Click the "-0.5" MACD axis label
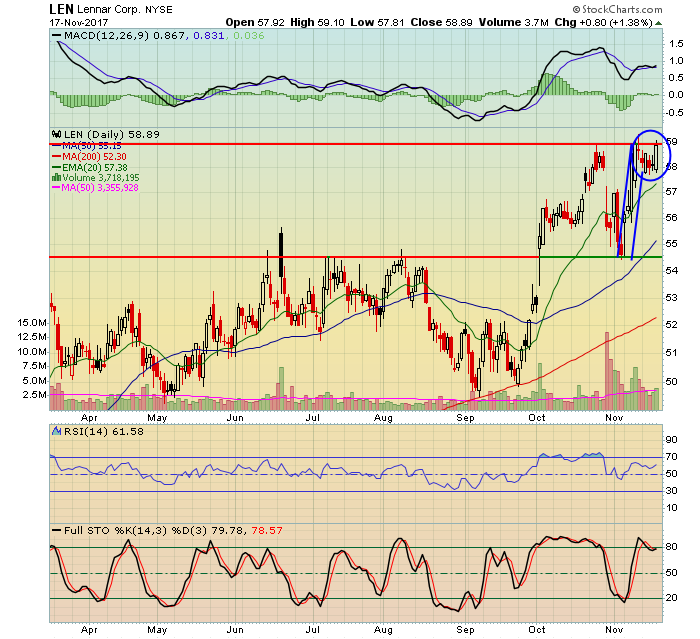700x639 pixels. (x=674, y=112)
